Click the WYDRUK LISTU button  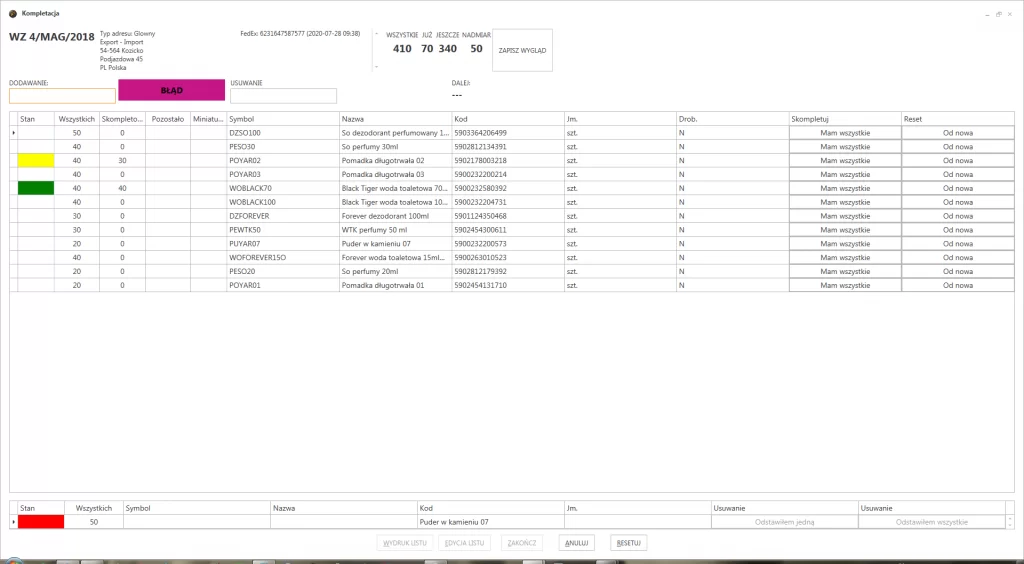[405, 543]
